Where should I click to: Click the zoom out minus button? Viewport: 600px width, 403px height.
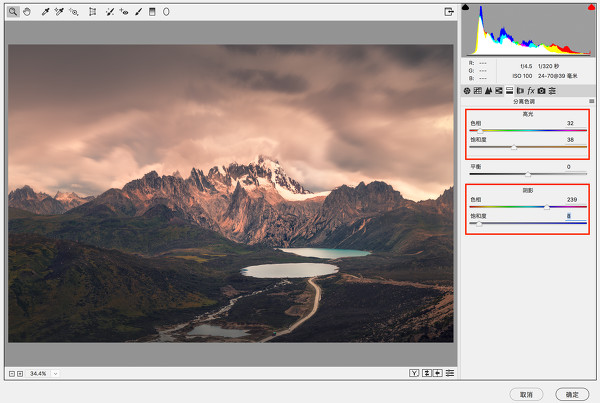(12, 374)
